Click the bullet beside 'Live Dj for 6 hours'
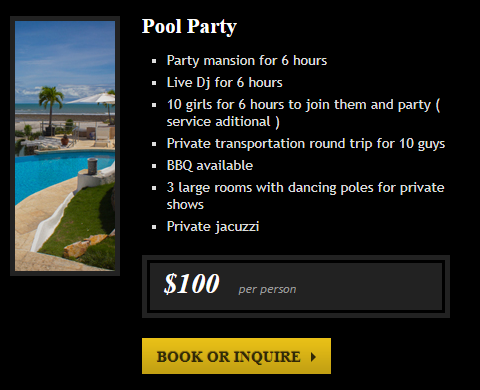Viewport: 480px width, 390px height. (154, 83)
